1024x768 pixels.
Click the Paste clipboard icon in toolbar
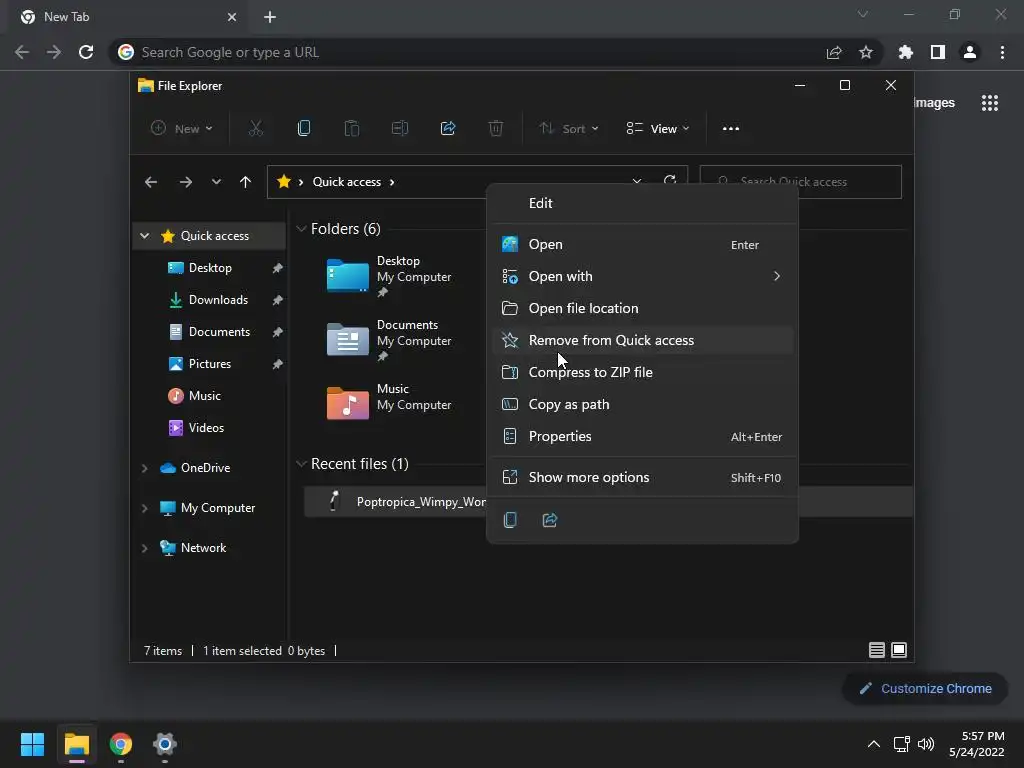pos(351,129)
